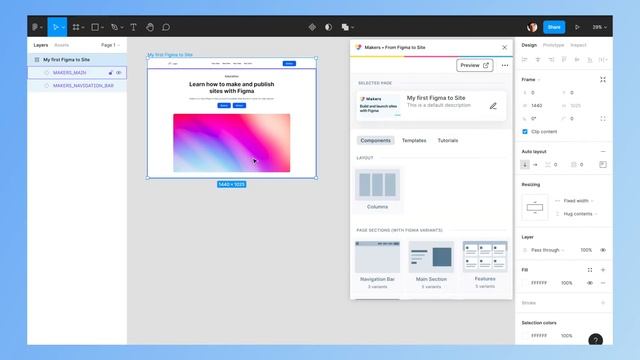640x360 pixels.
Task: Select the Rectangle shape tool
Action: [95, 27]
